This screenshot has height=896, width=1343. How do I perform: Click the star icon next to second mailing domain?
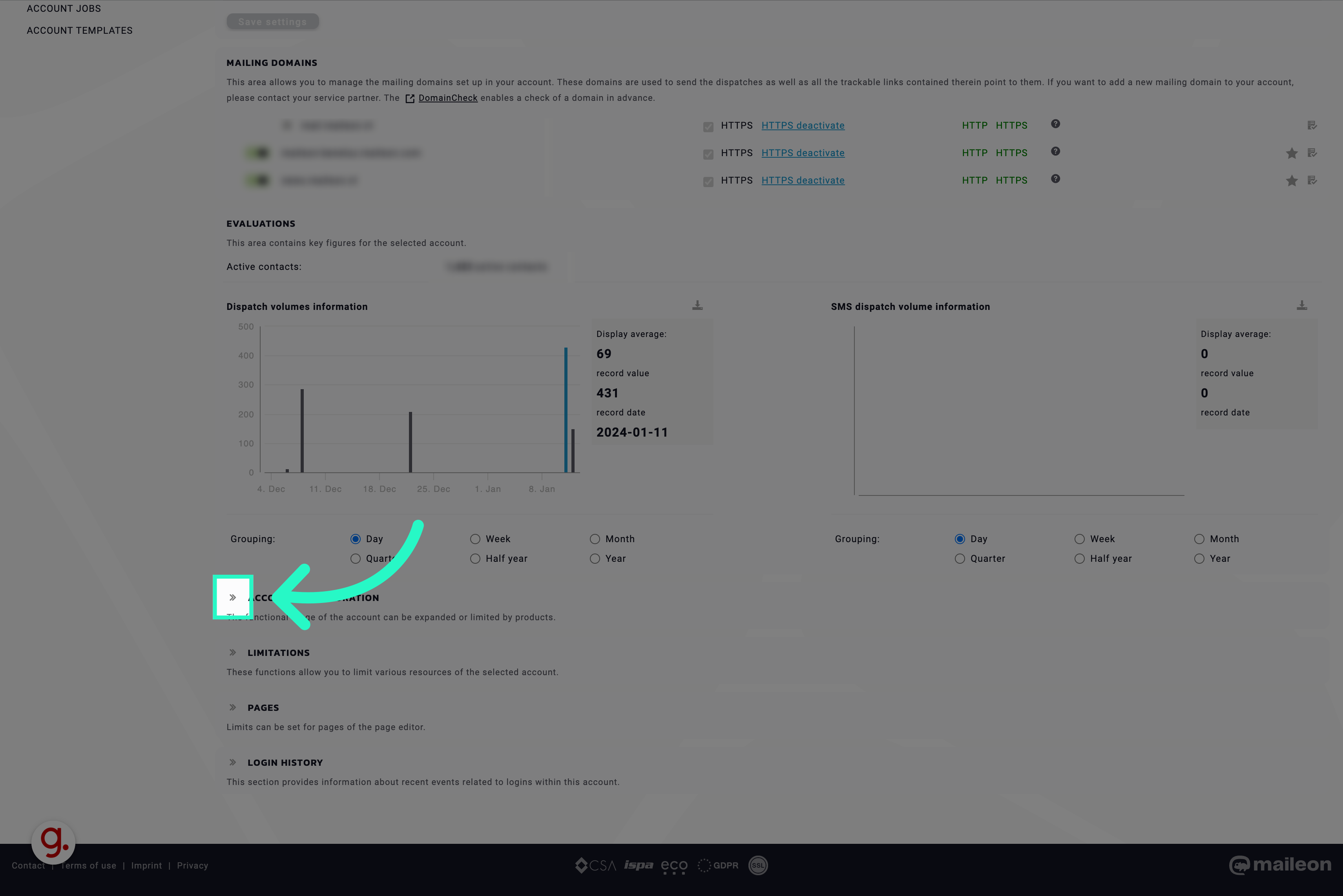[x=1292, y=153]
